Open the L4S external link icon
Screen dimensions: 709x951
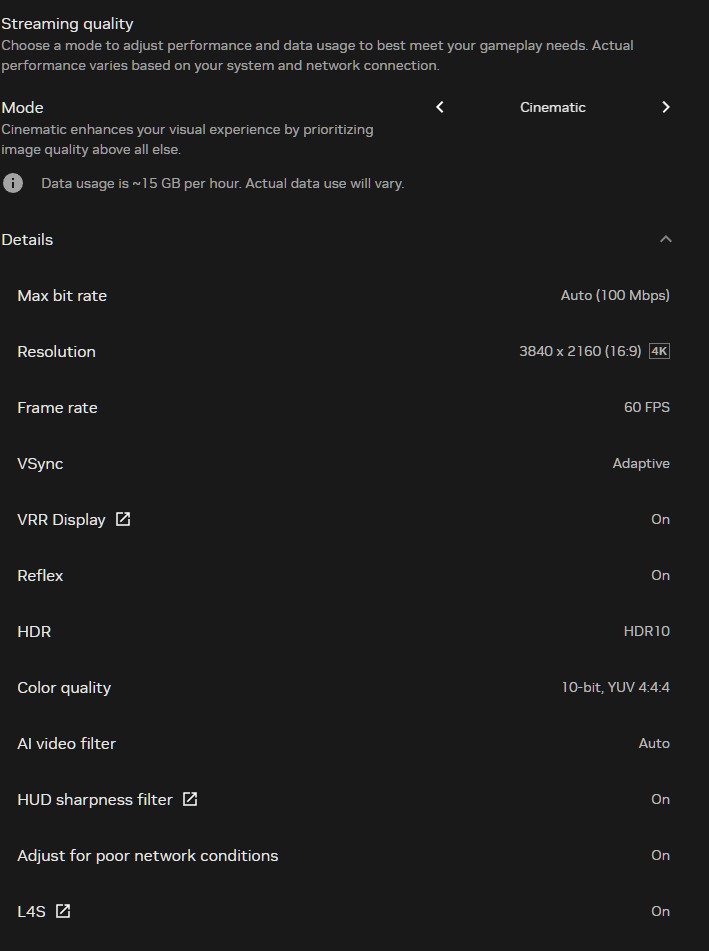tap(62, 911)
